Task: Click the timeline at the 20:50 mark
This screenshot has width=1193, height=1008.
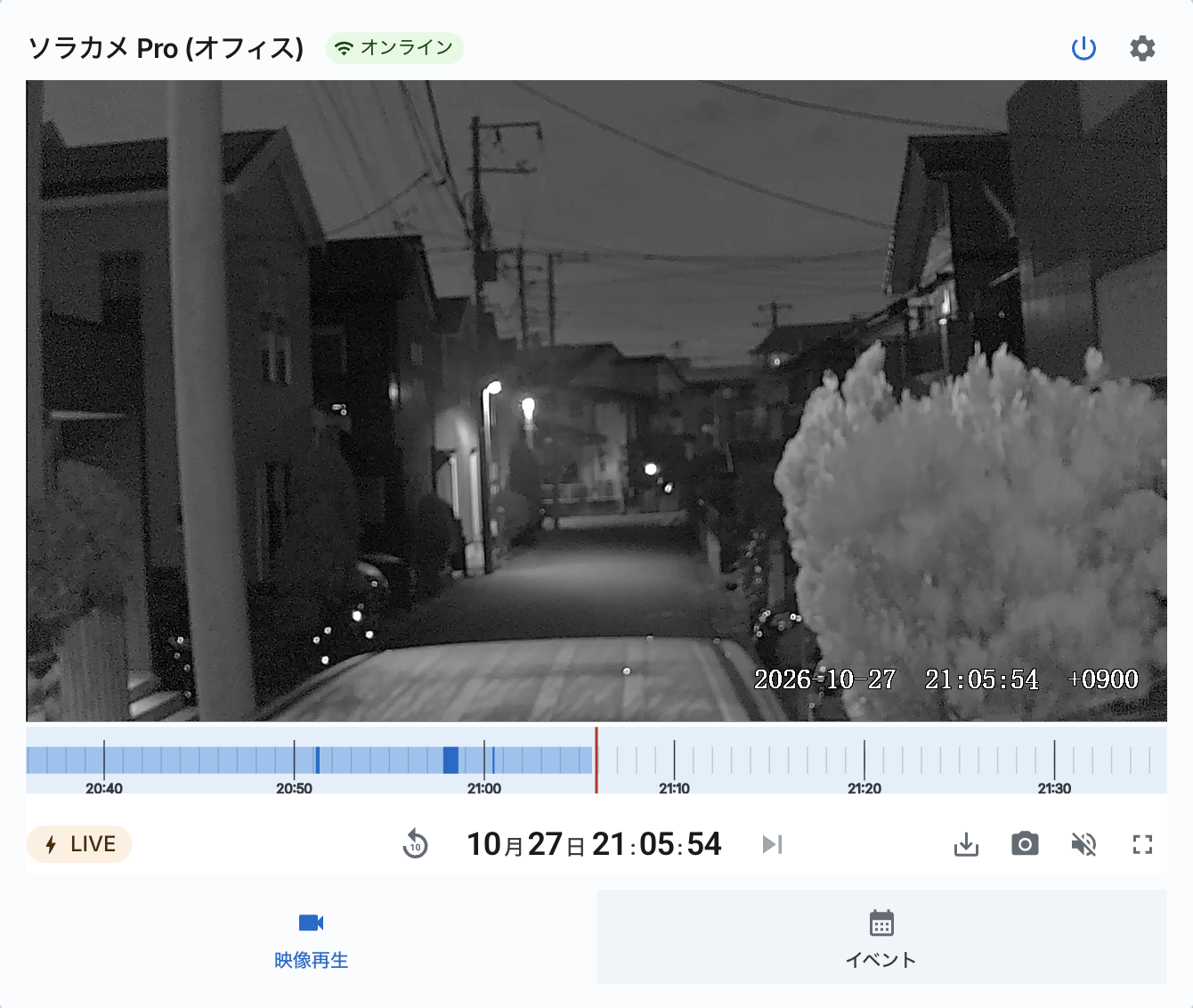Action: click(294, 760)
